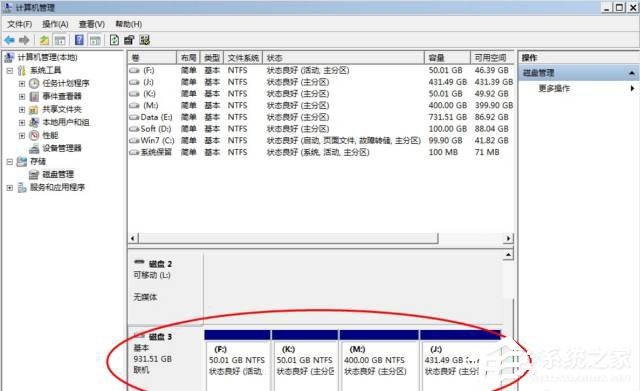The image size is (640, 391).
Task: Click the drive icon for Win7 (C:)
Action: [134, 140]
